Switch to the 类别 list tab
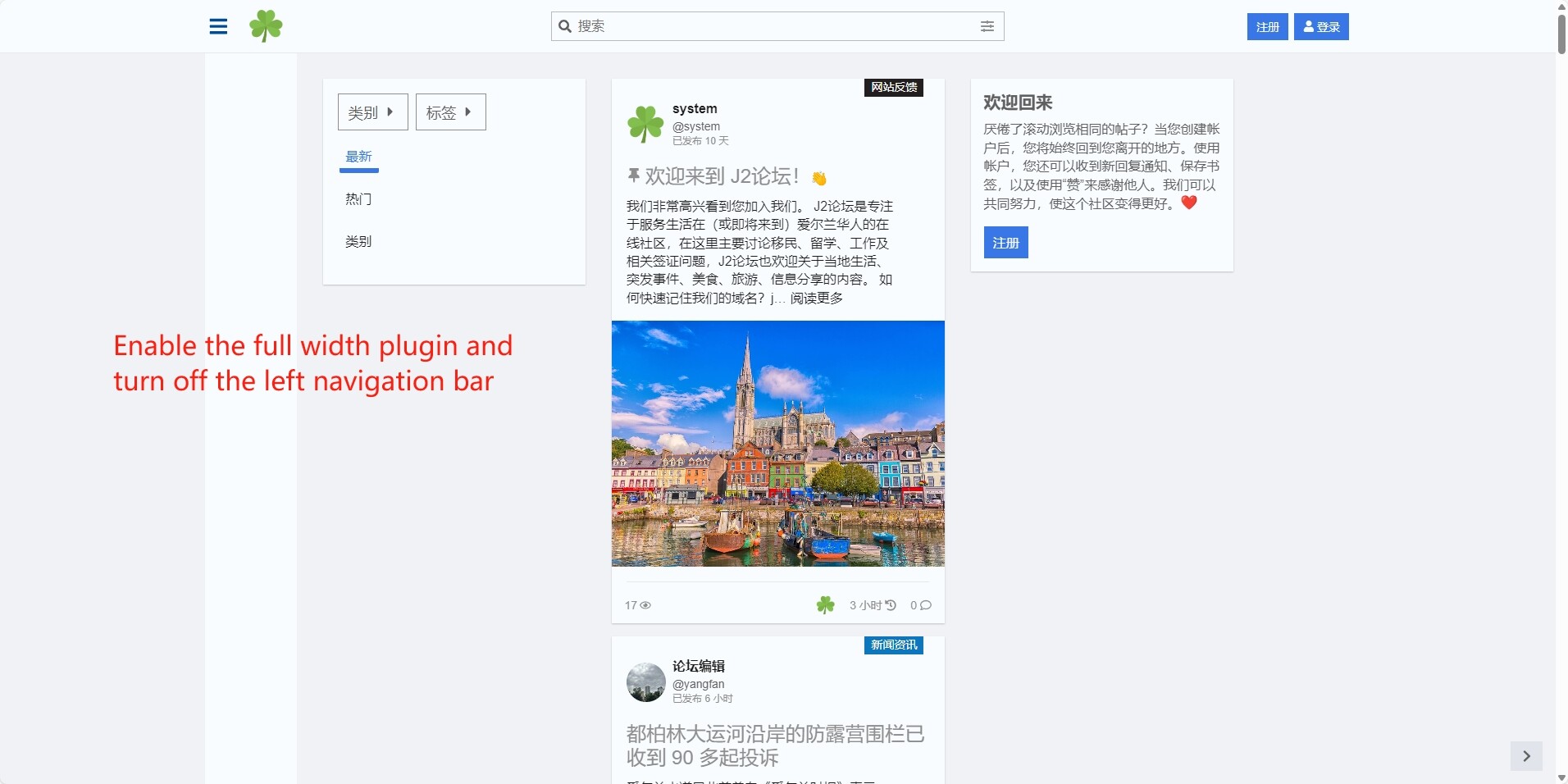The image size is (1568, 784). pos(358,242)
